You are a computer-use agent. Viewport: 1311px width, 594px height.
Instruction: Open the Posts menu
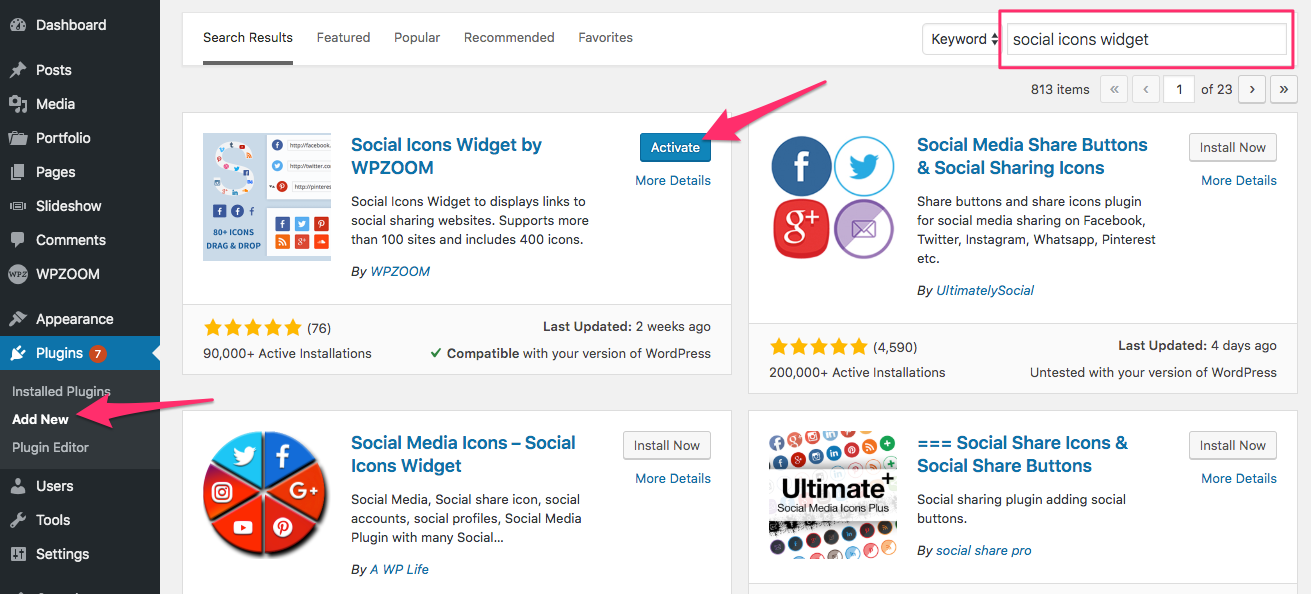(x=80, y=70)
